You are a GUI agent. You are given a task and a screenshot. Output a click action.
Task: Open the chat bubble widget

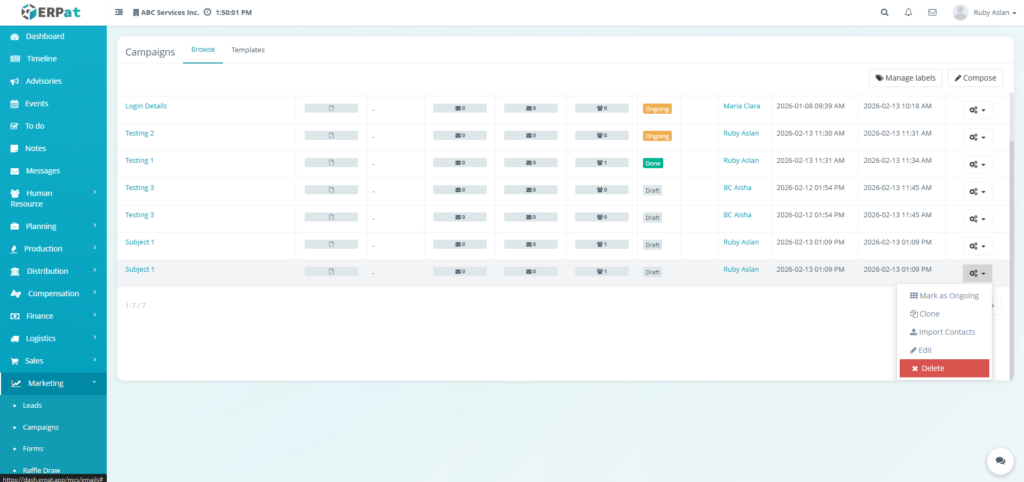click(x=999, y=460)
